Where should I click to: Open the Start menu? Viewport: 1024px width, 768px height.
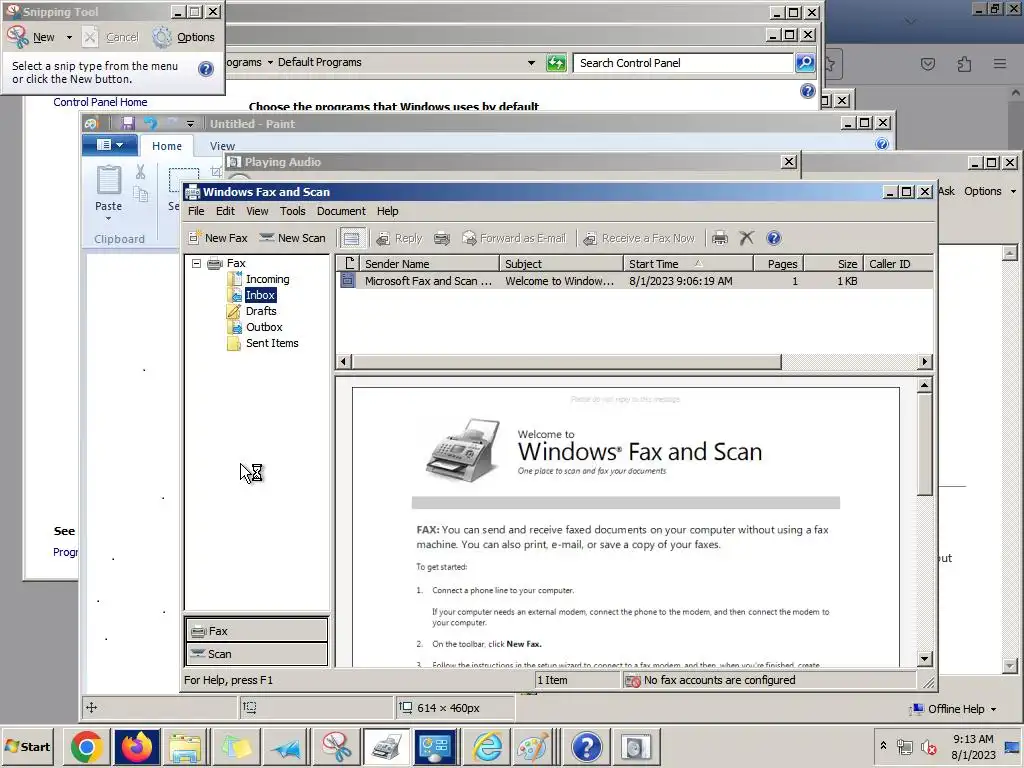coord(28,746)
